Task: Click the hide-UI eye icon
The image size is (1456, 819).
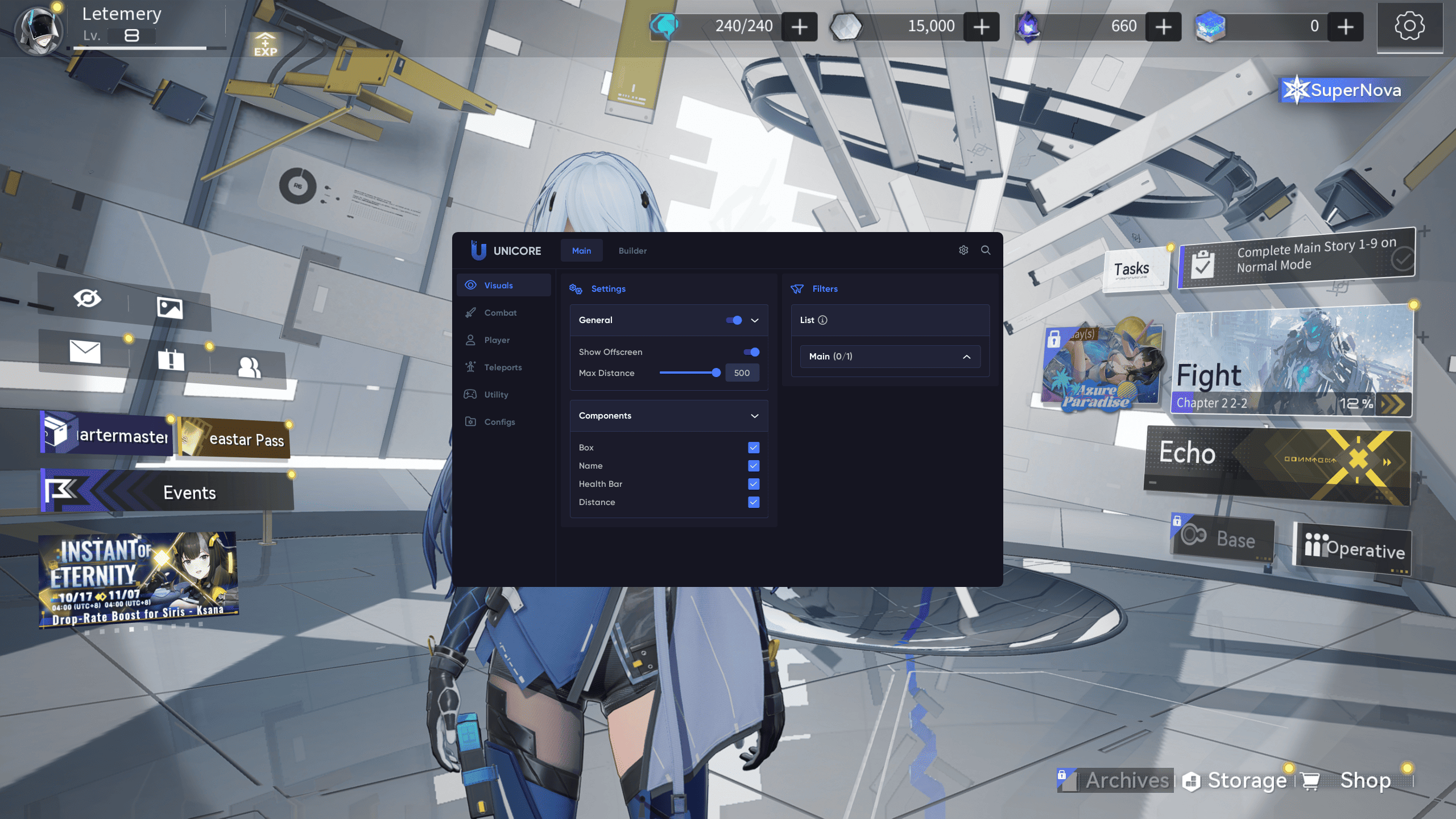Action: (x=88, y=298)
